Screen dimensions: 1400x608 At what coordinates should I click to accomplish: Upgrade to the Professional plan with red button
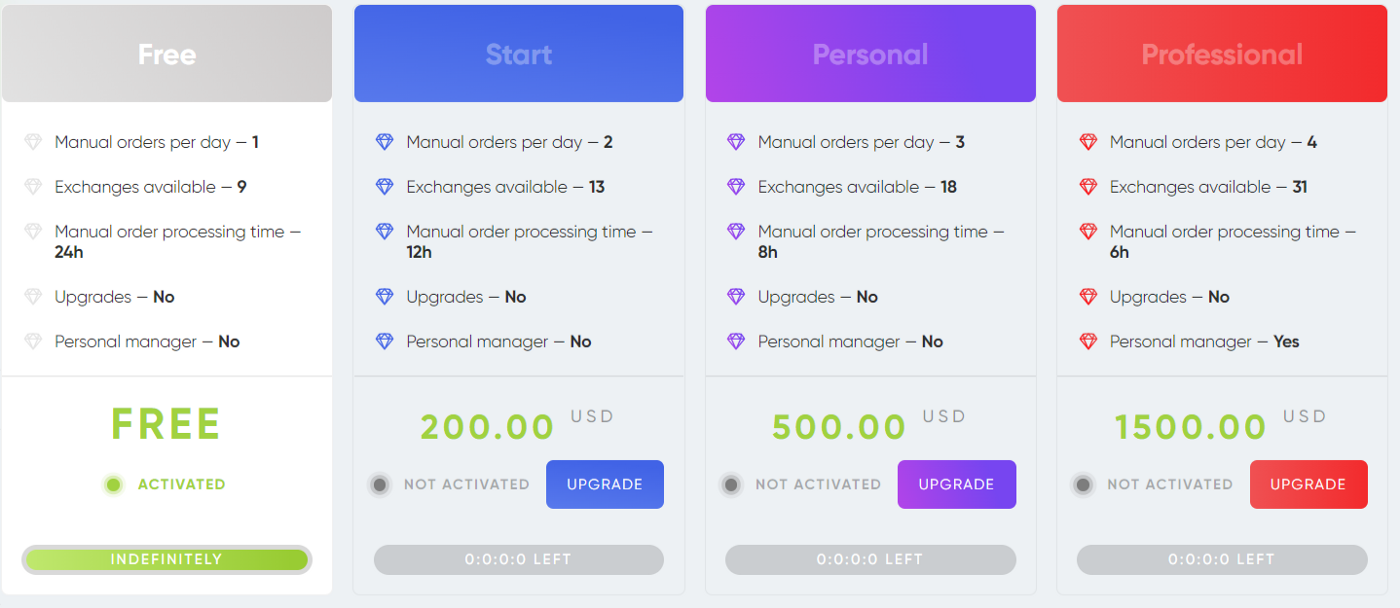(1308, 484)
